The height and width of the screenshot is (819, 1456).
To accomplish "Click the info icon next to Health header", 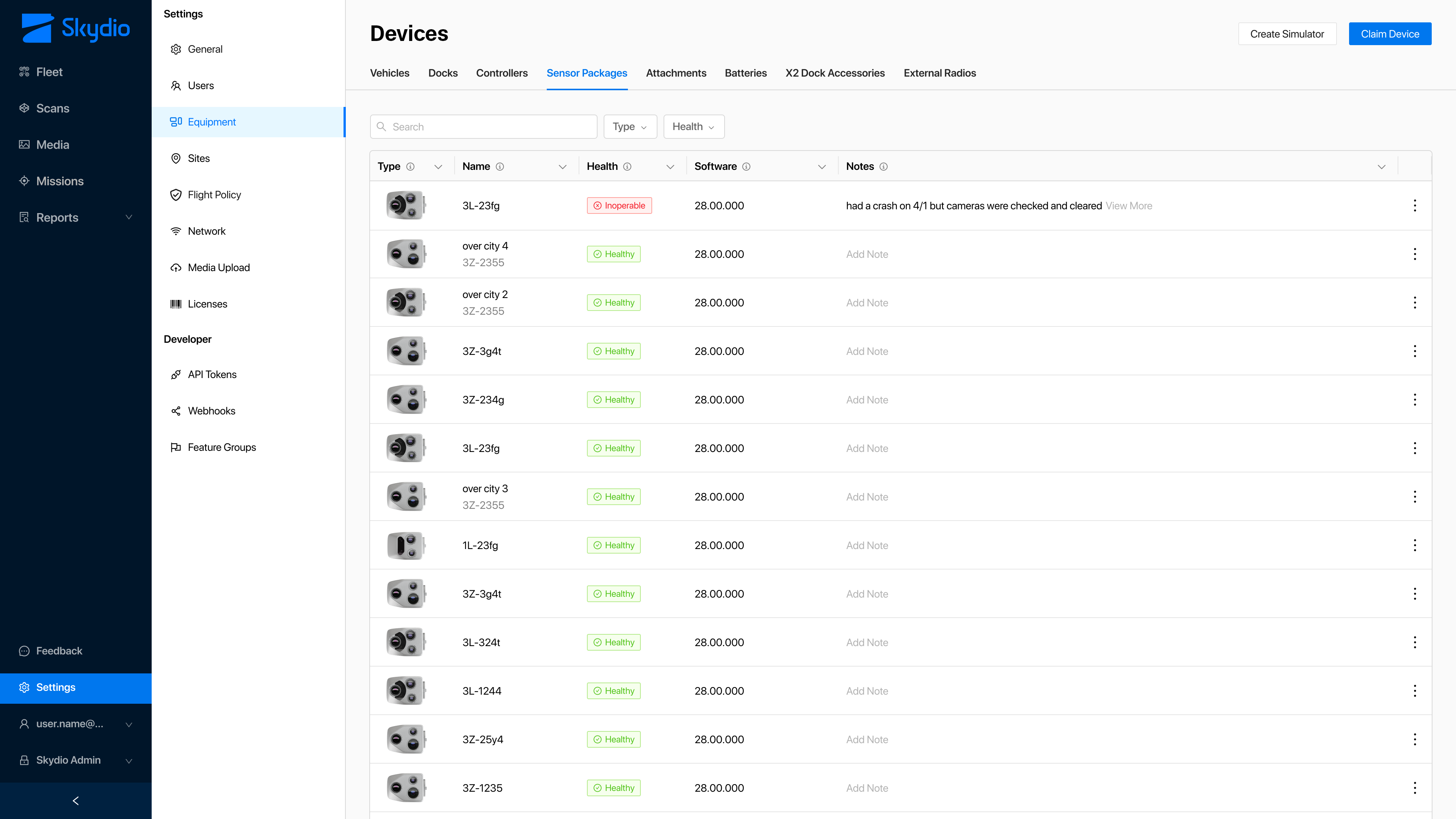I will click(628, 167).
